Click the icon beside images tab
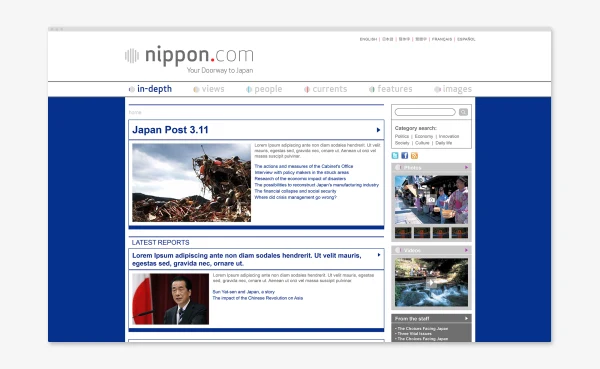The width and height of the screenshot is (600, 369). (437, 89)
